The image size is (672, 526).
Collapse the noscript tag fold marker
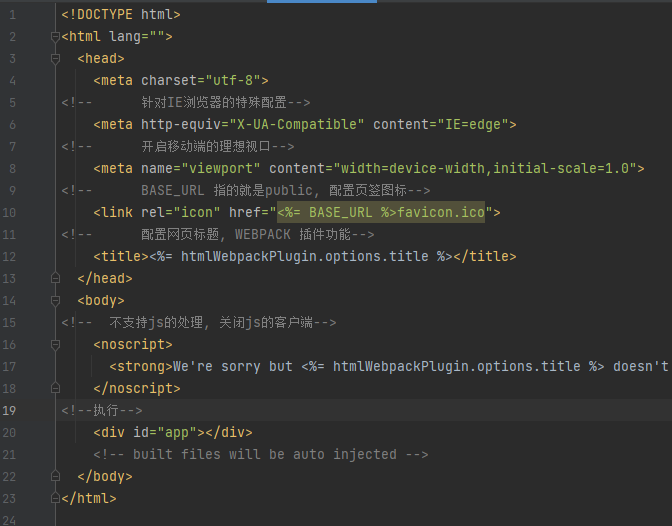point(56,344)
